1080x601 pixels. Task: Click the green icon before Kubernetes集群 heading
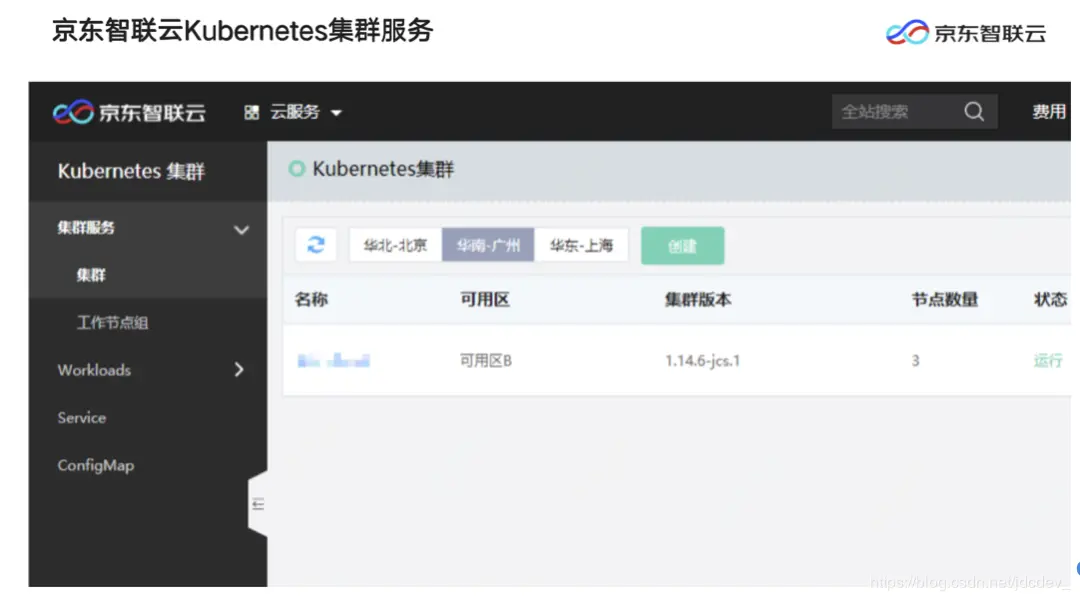(296, 168)
